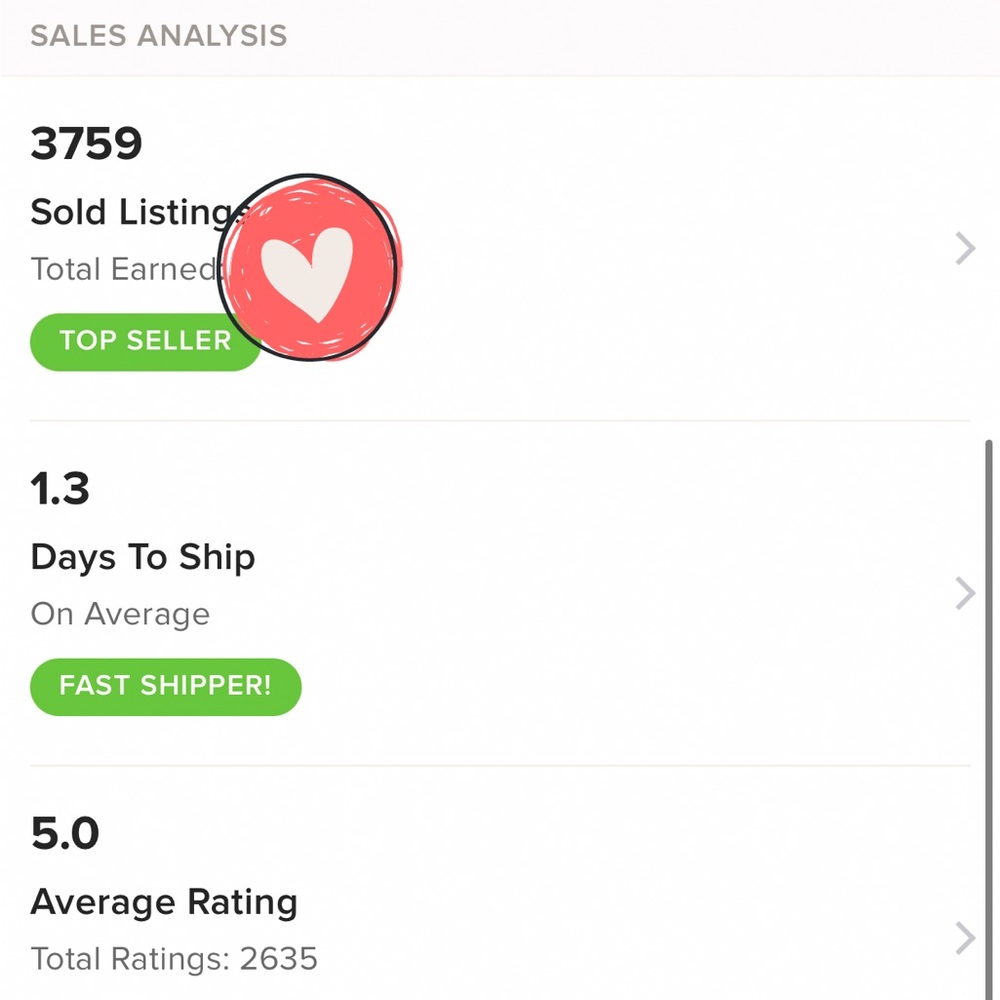Select the Days To Ship label
This screenshot has width=1000, height=1000.
click(143, 557)
